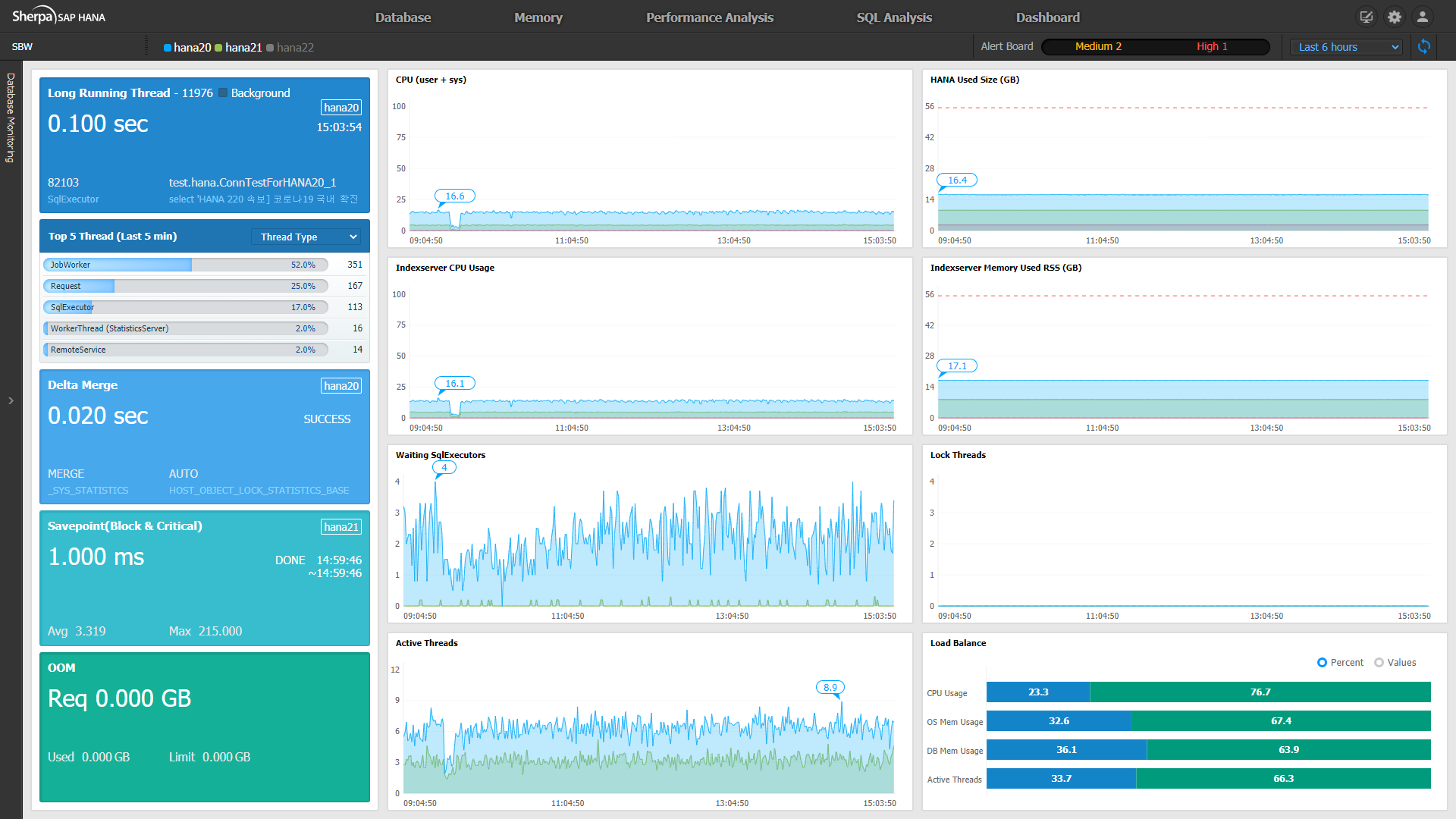Select the Percent radio option

click(1340, 662)
